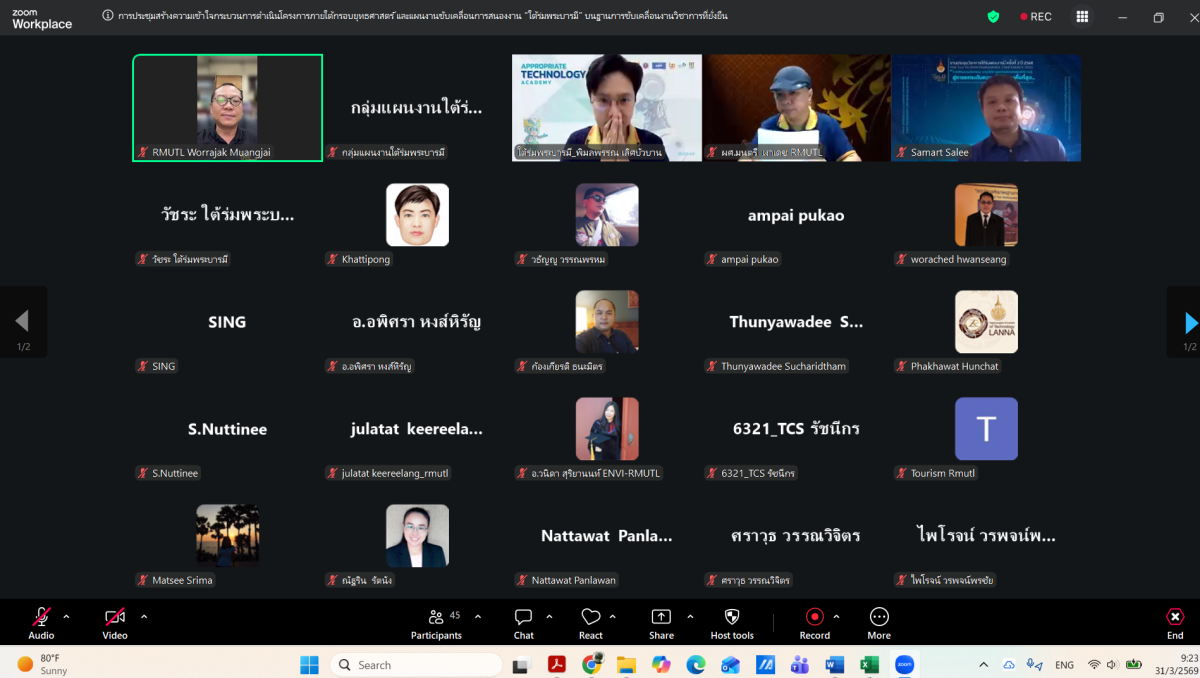Screen dimensions: 1200x678
Task: Expand the Audio options chevron
Action: click(67, 616)
